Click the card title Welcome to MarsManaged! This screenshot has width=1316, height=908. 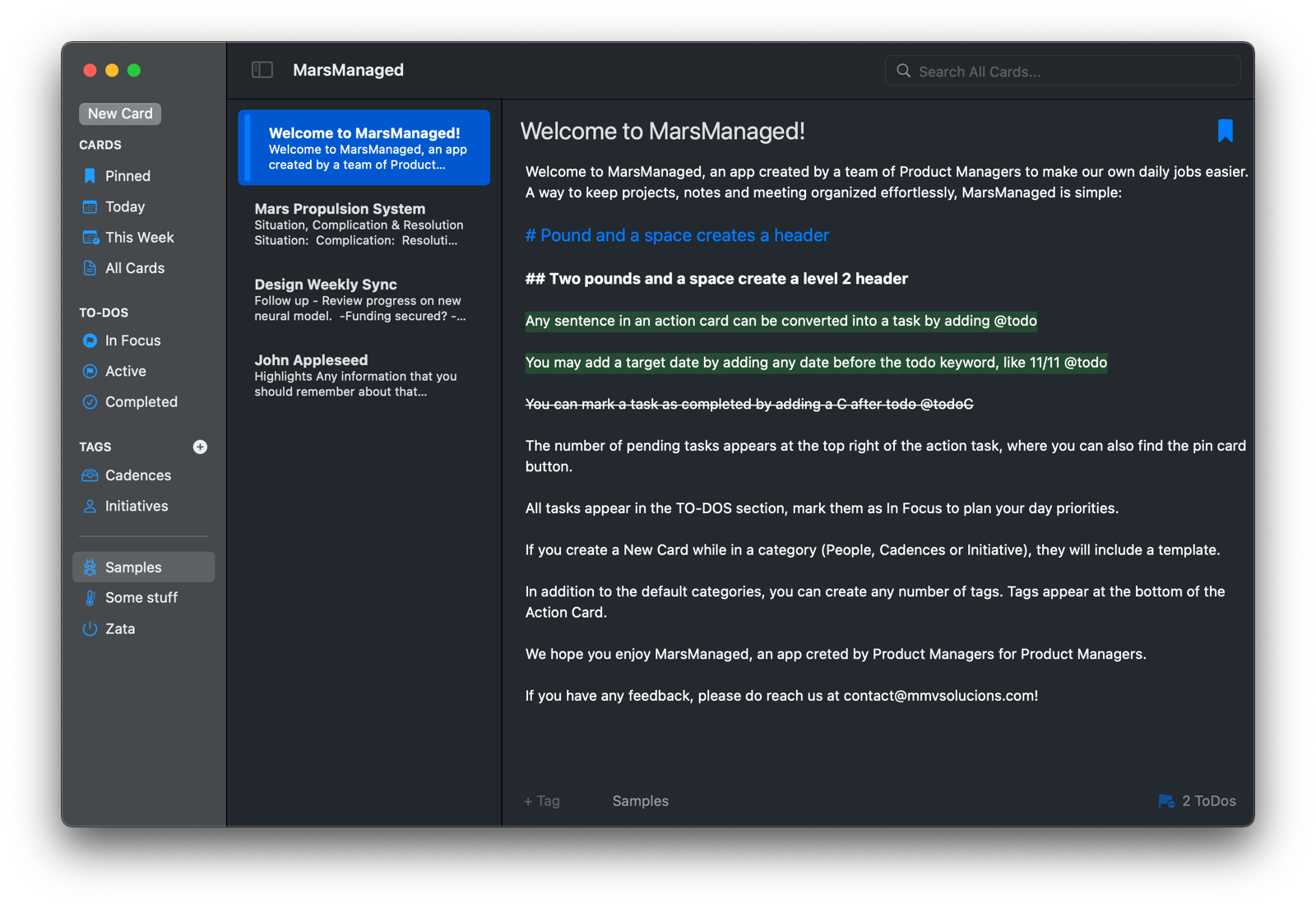pos(663,131)
